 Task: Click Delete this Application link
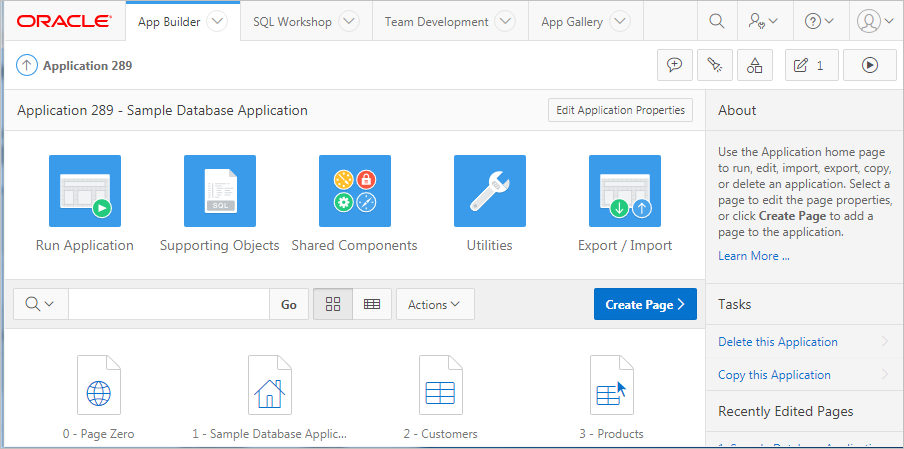point(778,342)
